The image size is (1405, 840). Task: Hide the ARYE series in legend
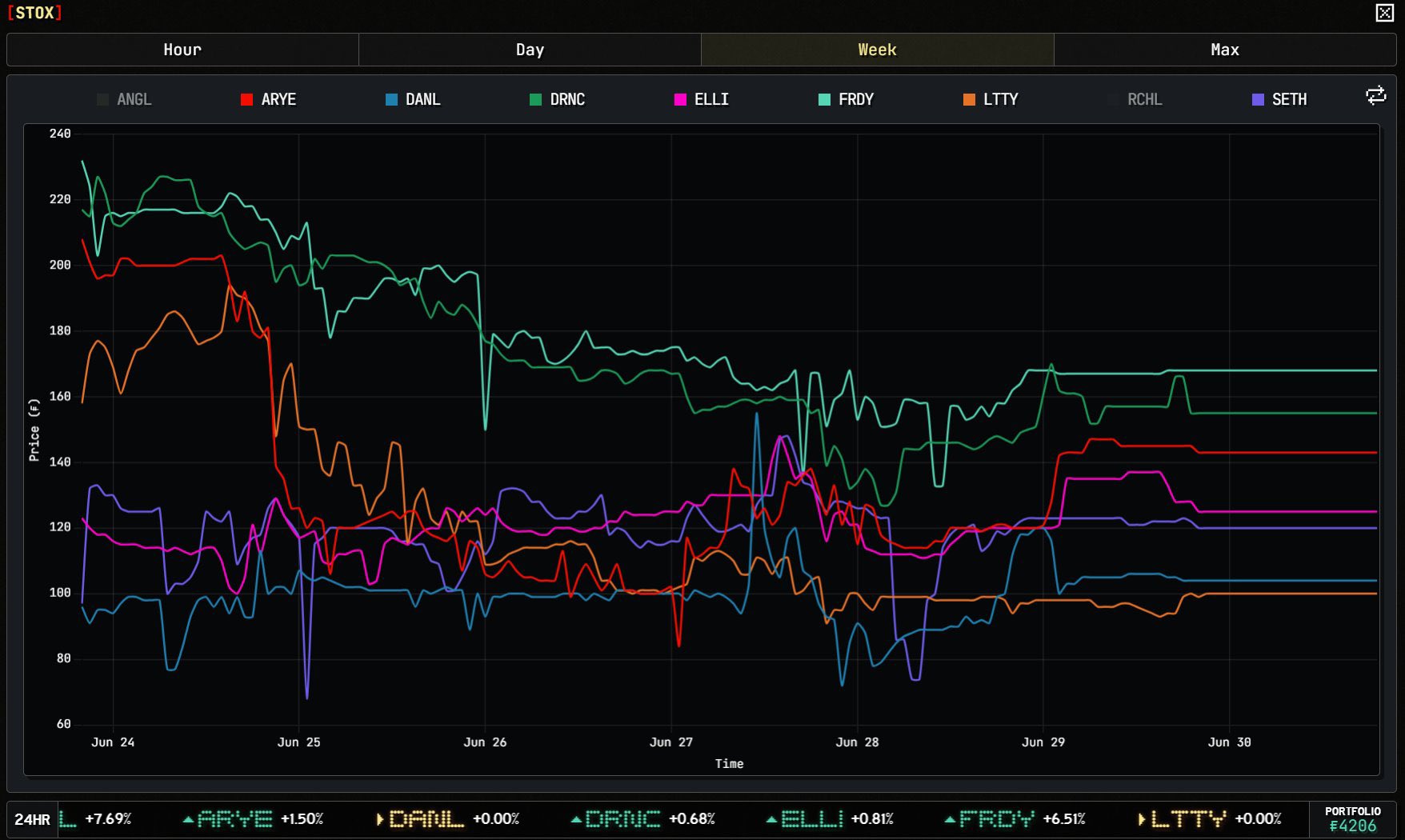[269, 99]
